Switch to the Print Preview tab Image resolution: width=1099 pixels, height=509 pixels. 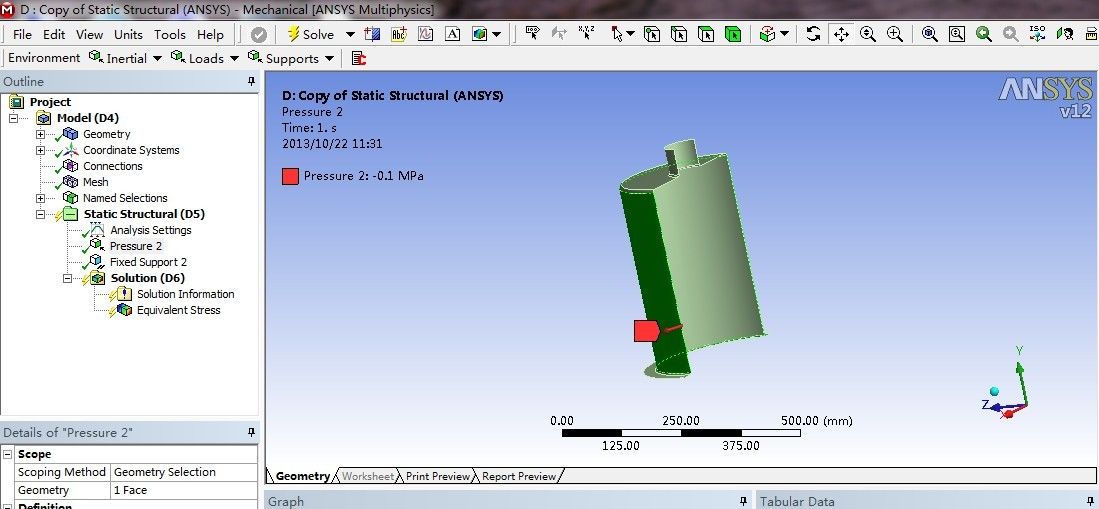[438, 476]
